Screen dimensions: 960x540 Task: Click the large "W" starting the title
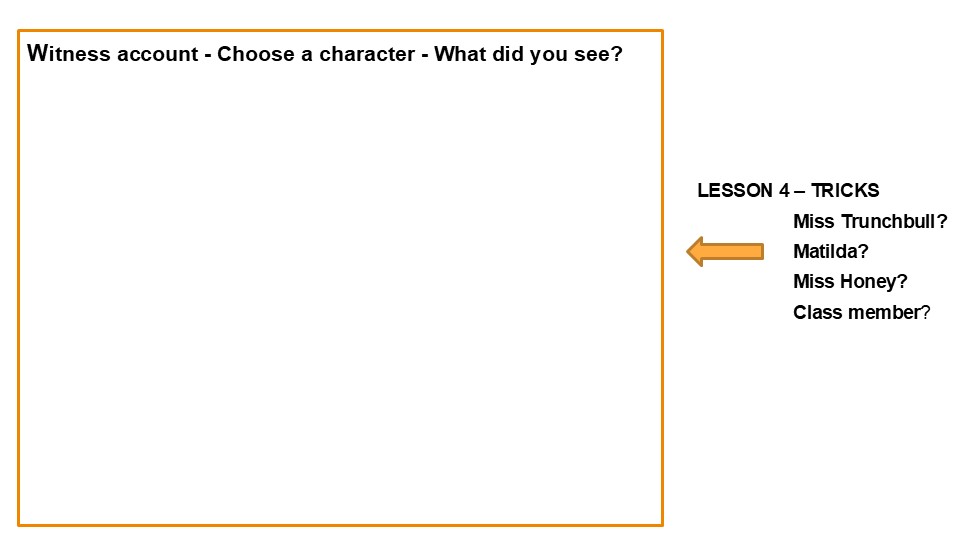37,53
